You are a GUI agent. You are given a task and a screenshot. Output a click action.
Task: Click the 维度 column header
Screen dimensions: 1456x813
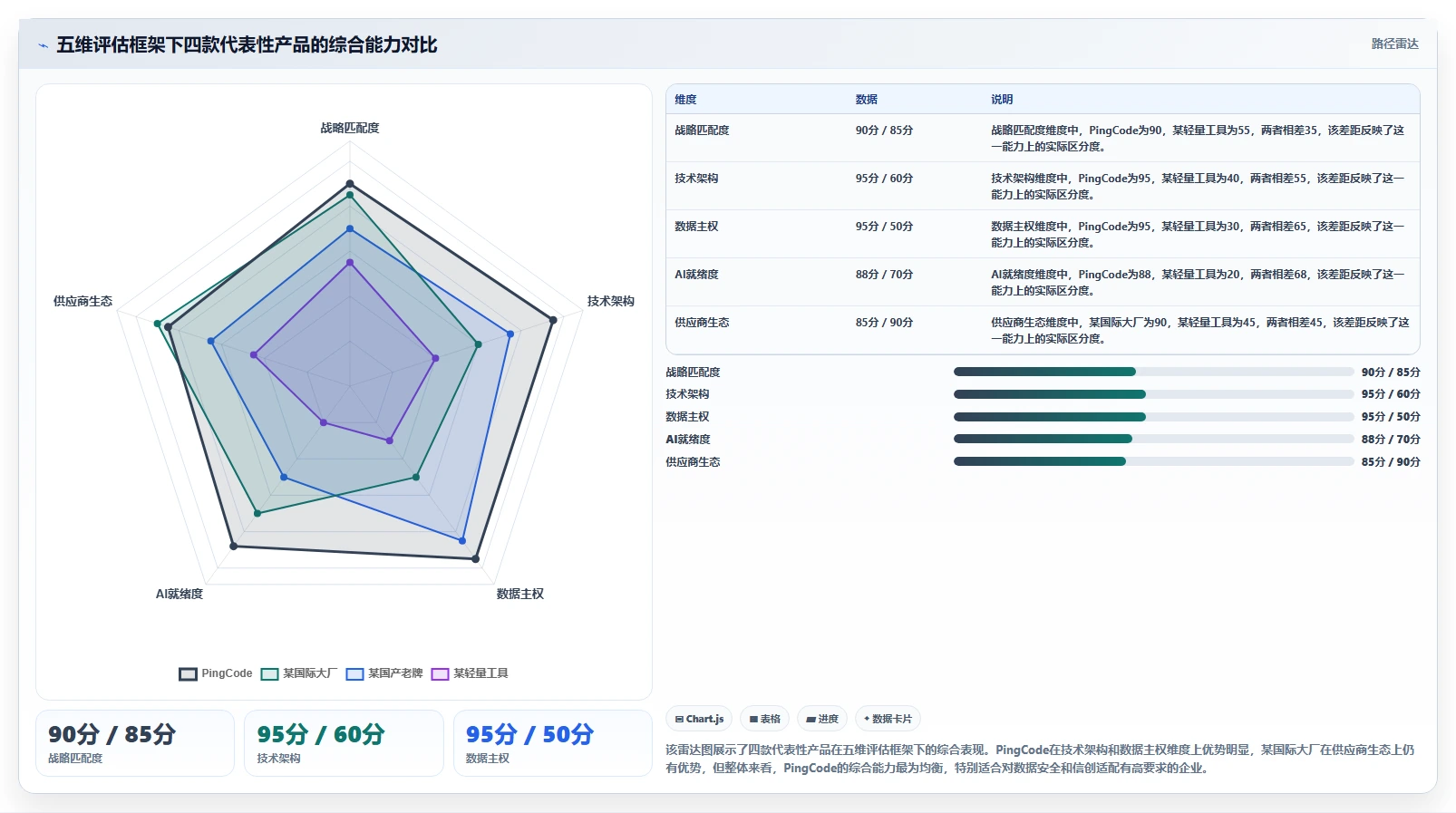(685, 100)
